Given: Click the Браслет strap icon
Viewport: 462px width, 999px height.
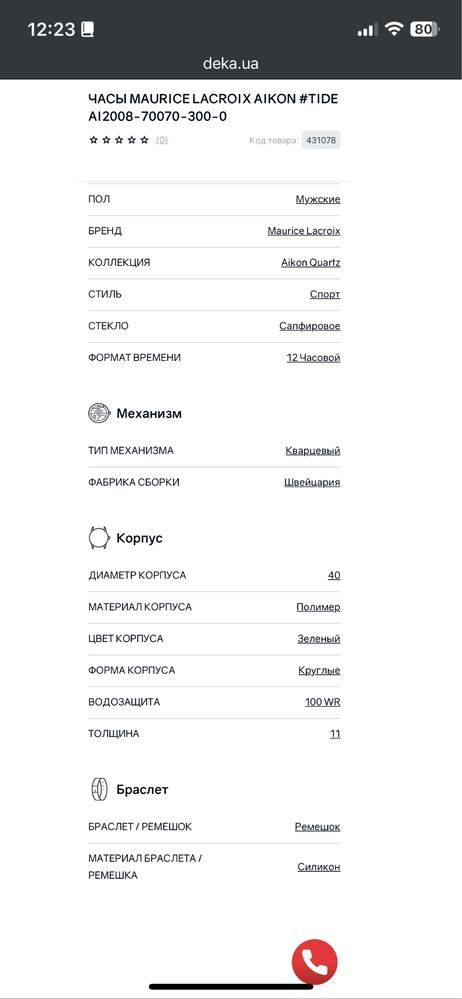Looking at the screenshot, I should tap(99, 789).
